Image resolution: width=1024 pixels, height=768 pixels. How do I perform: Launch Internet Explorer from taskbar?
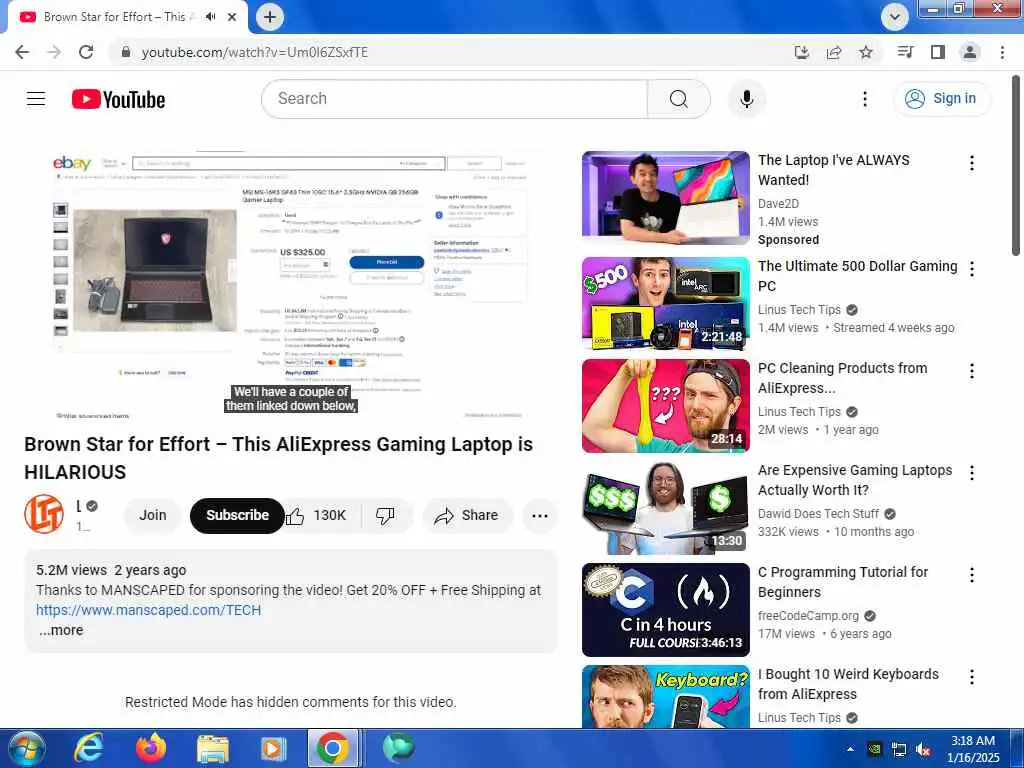click(88, 748)
